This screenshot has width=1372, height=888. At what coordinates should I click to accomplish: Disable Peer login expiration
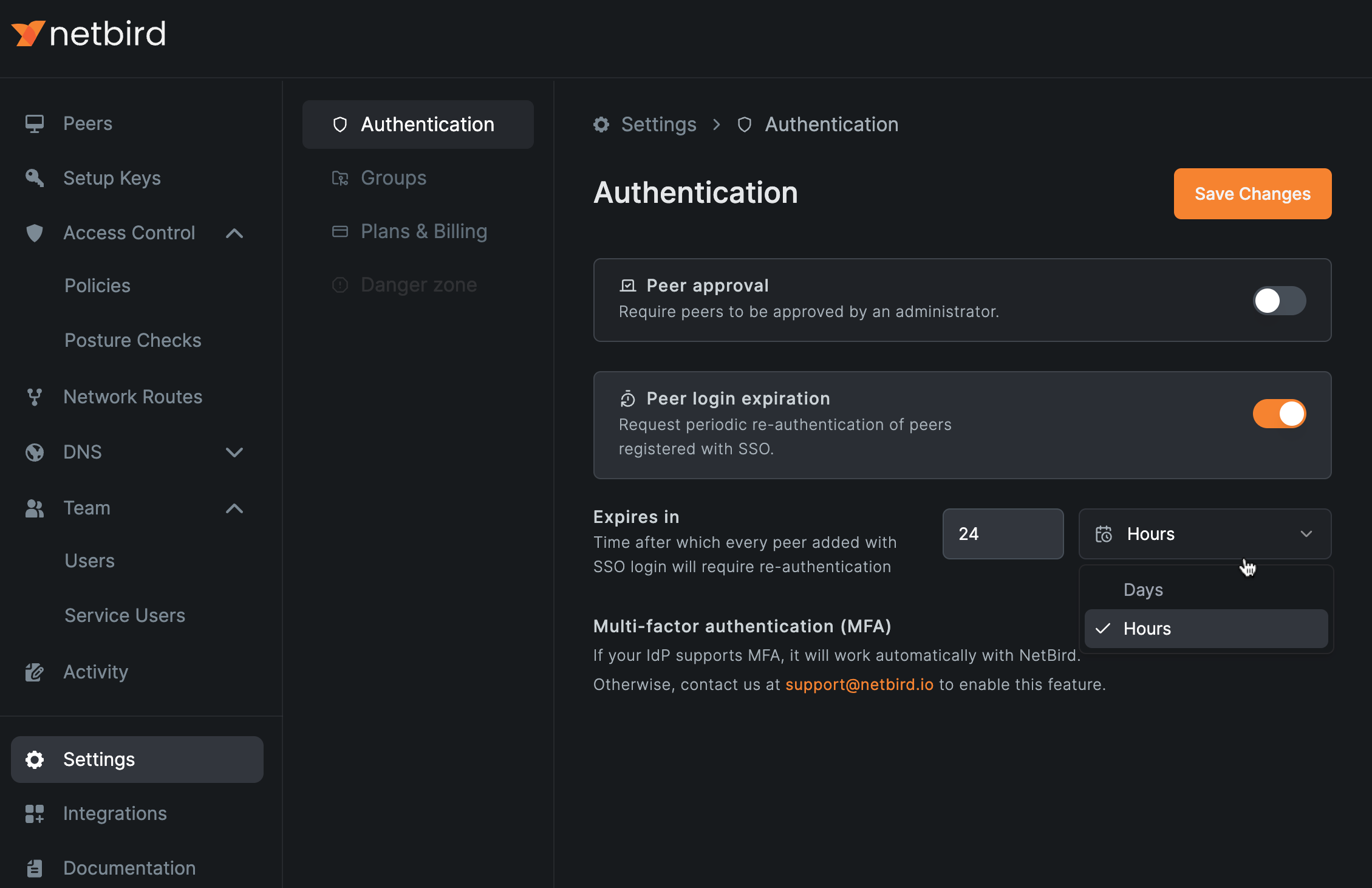click(1280, 414)
